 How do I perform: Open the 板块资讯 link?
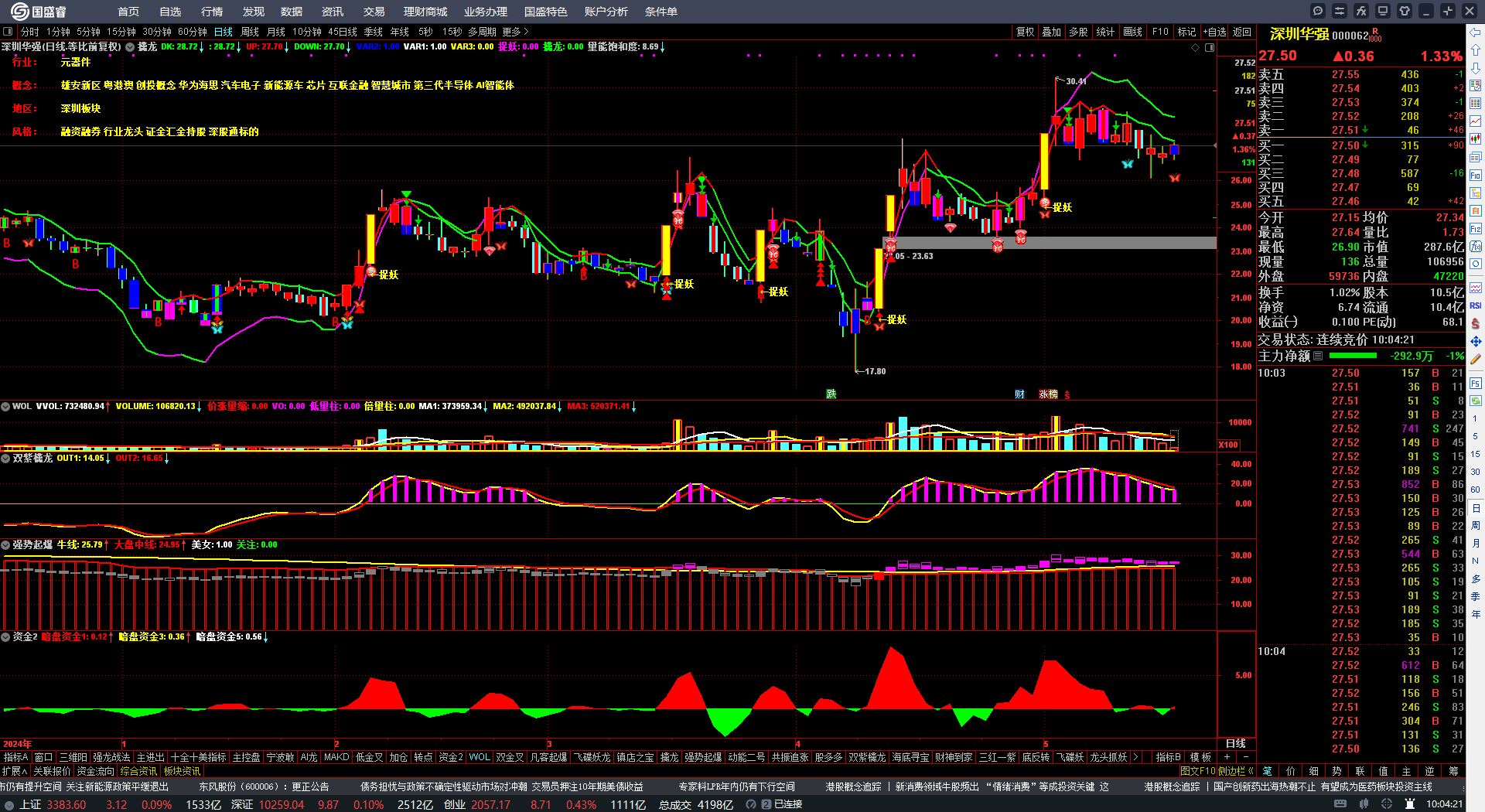[182, 771]
